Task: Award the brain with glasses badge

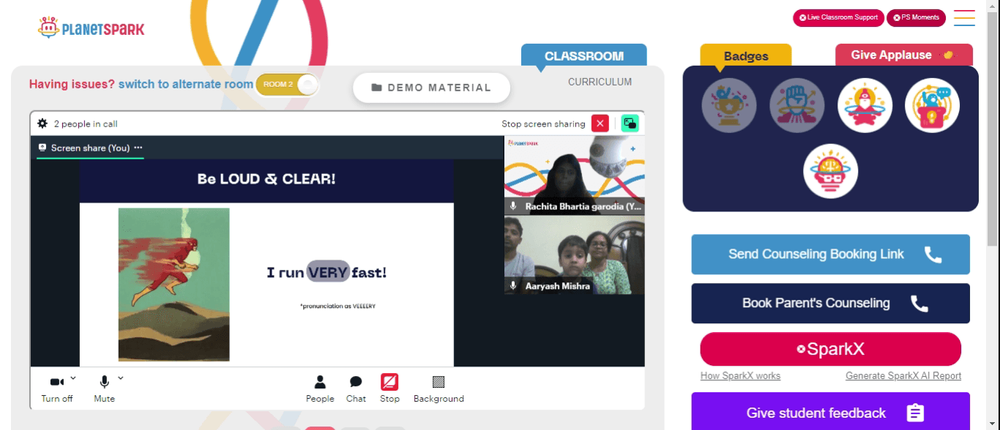Action: coord(830,171)
